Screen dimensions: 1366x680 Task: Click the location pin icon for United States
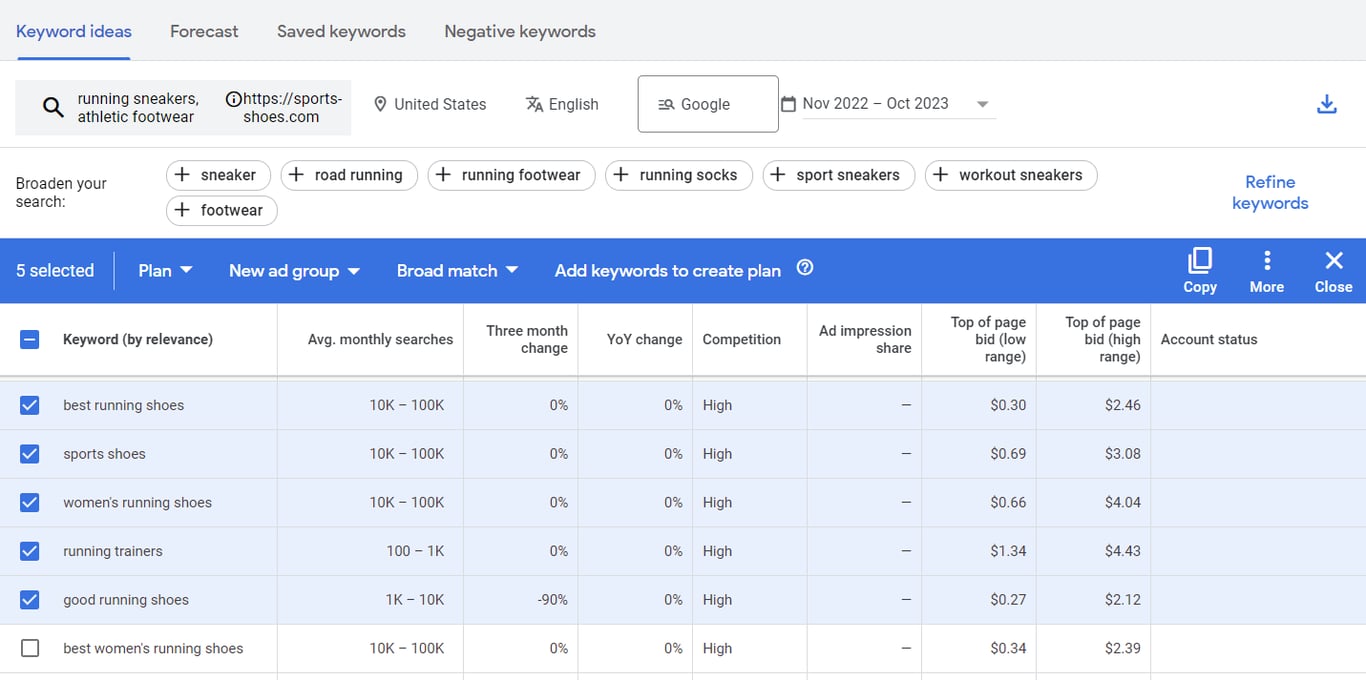pyautogui.click(x=380, y=104)
